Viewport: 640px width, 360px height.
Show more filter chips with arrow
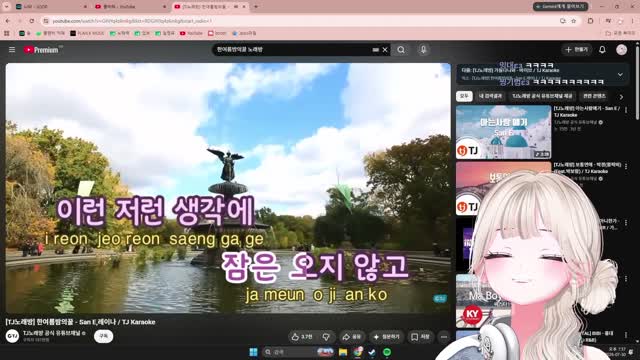621,97
